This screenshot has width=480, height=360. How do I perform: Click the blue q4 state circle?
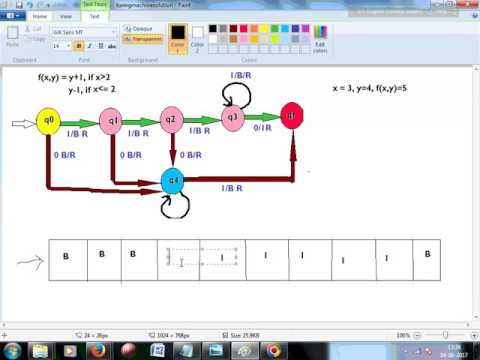(173, 181)
